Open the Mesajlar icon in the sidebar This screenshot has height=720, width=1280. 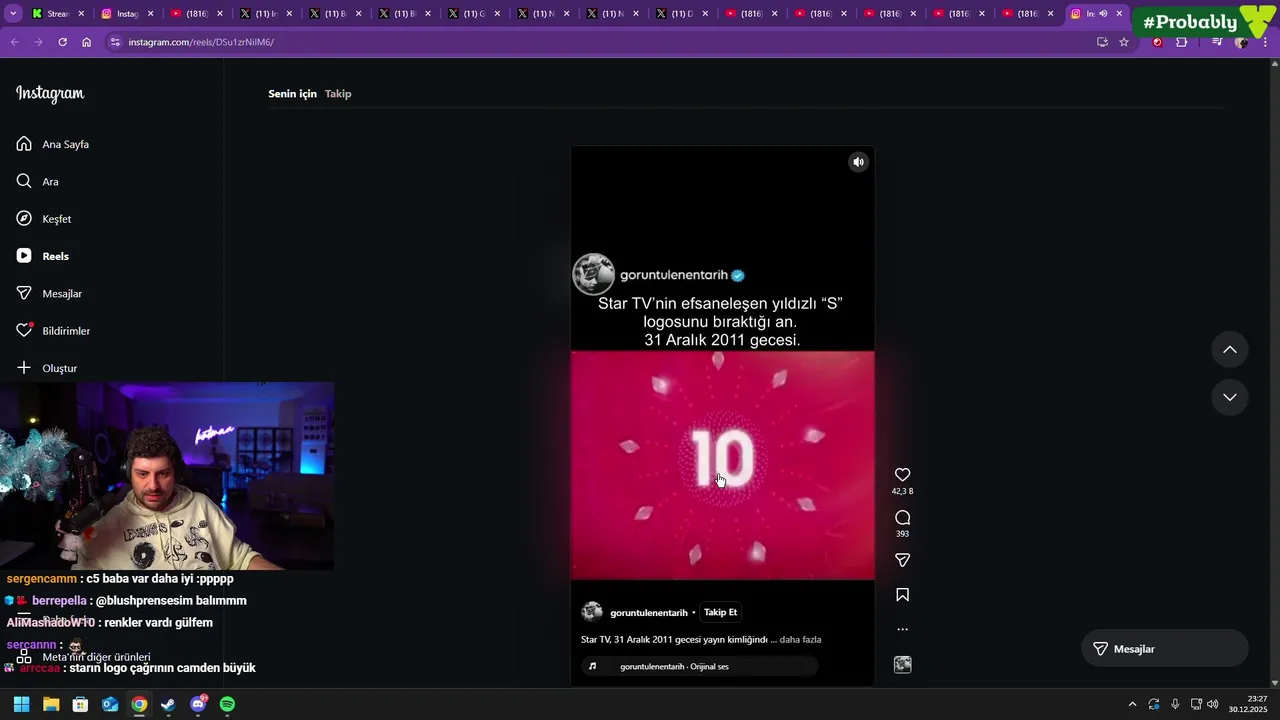coord(24,293)
